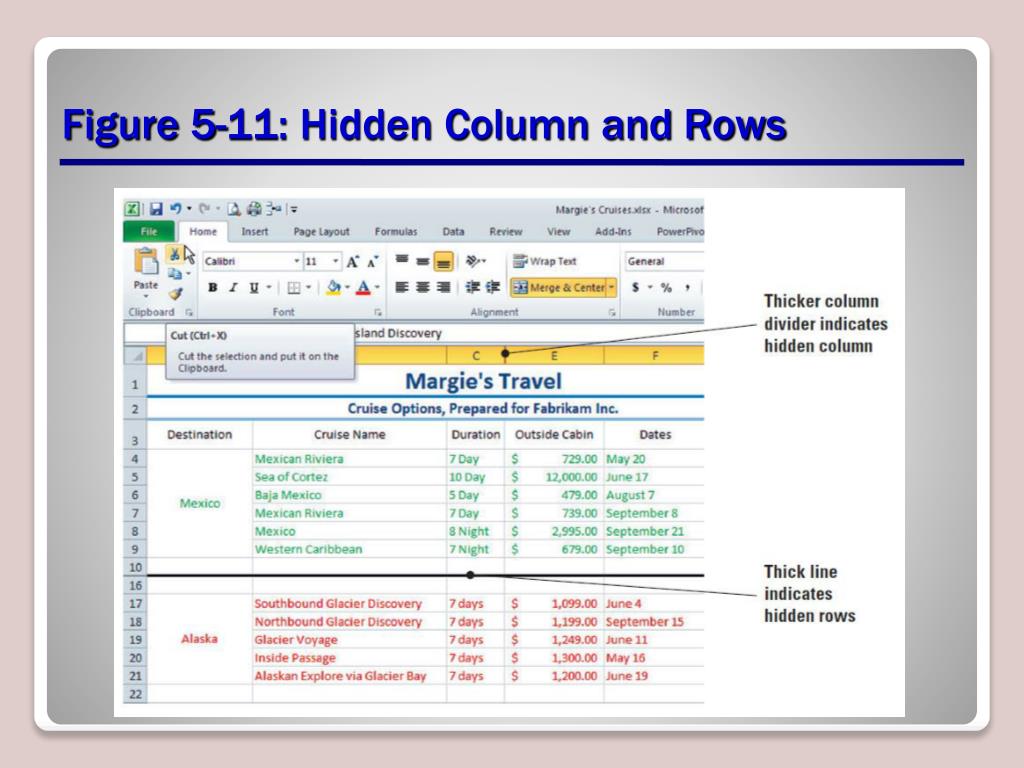Open the Fill Color palette dropdown arrow
Viewport: 1024px width, 768px height.
(347, 287)
